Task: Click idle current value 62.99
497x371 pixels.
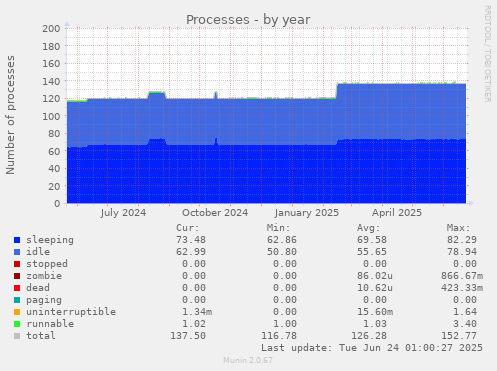Action: (191, 252)
